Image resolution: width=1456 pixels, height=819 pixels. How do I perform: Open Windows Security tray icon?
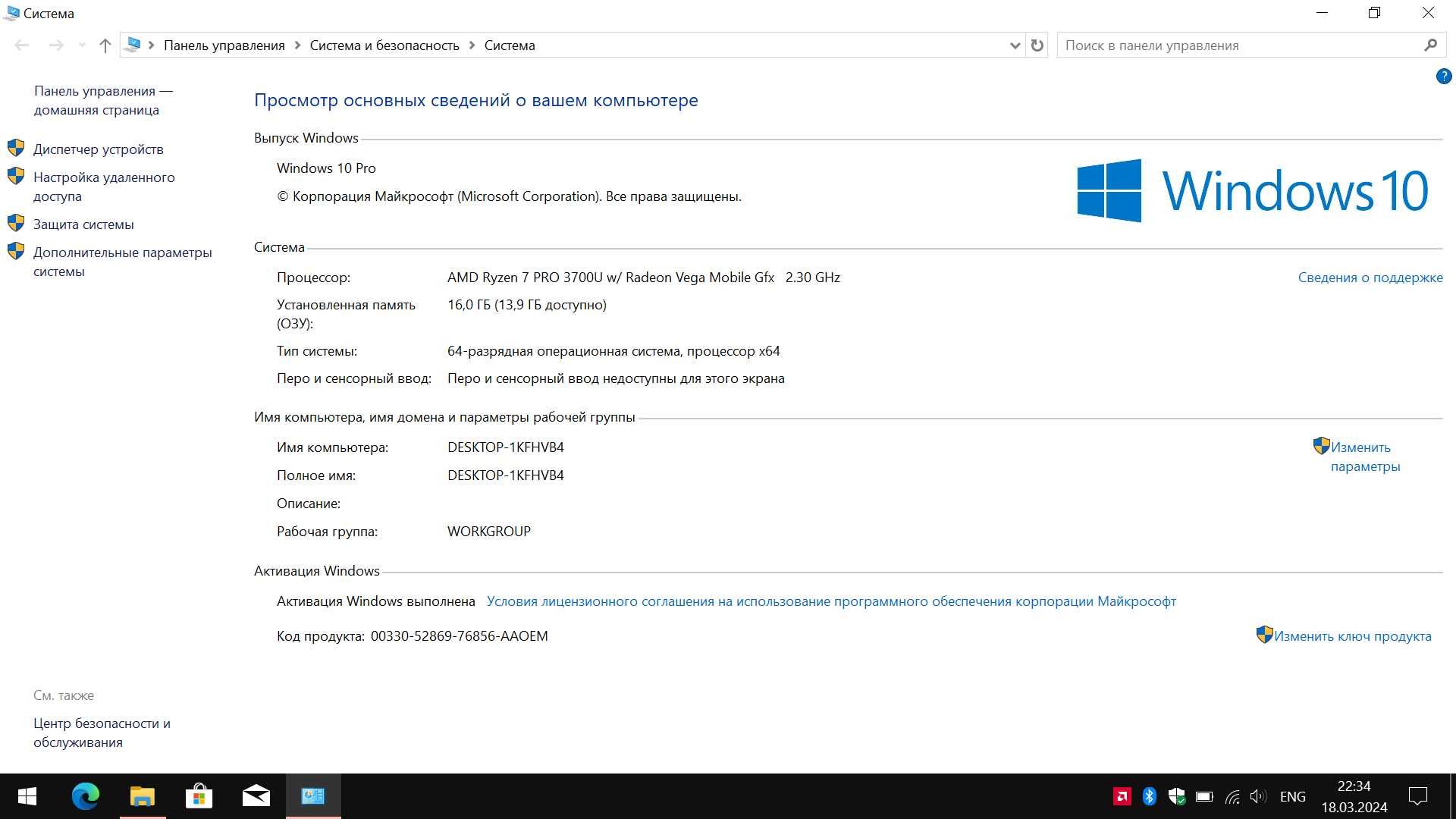[x=1177, y=796]
